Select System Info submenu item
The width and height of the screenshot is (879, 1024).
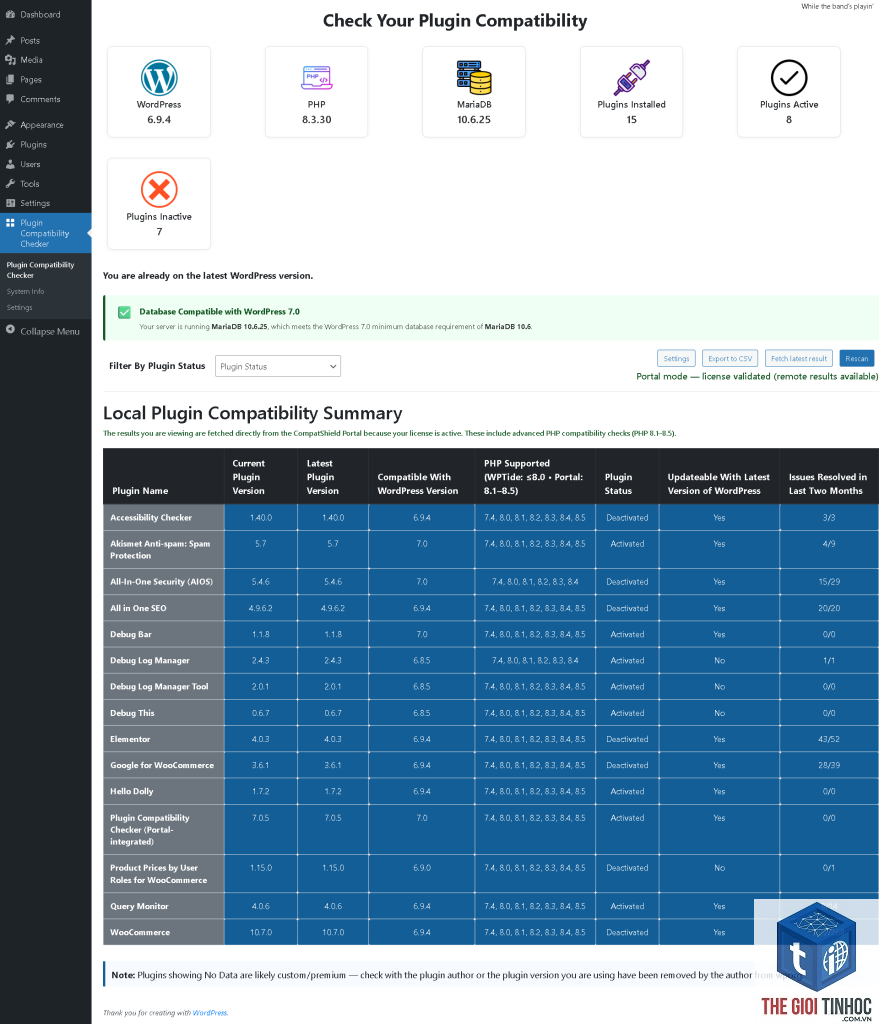pyautogui.click(x=25, y=291)
